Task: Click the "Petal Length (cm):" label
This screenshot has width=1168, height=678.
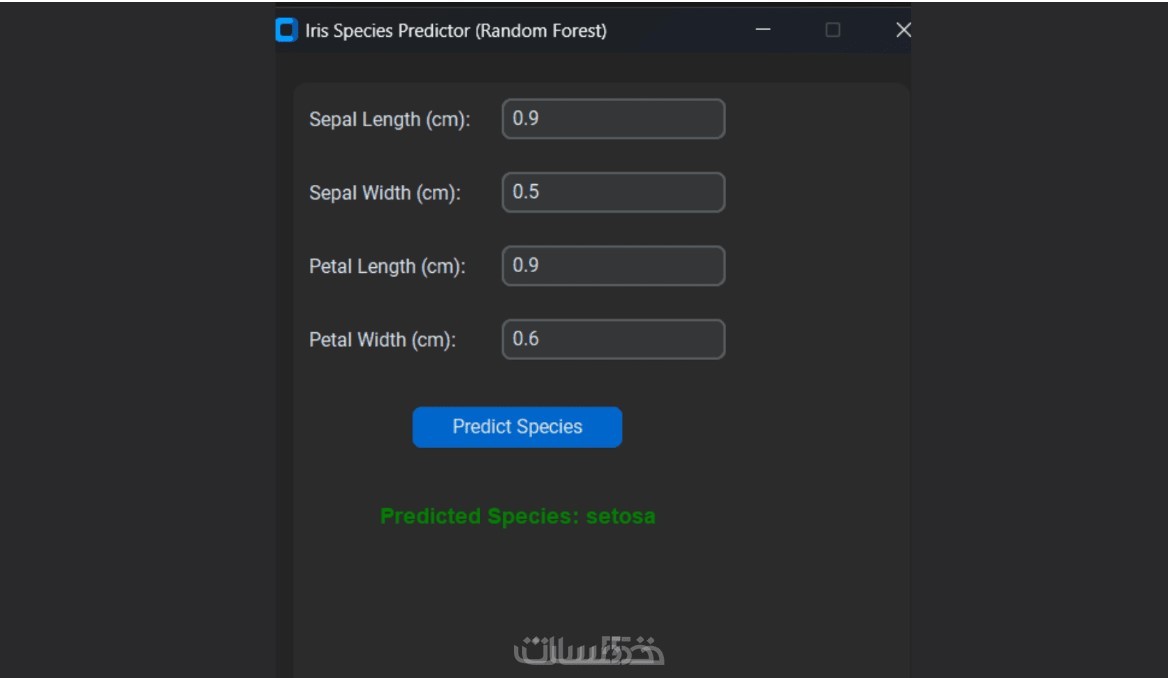Action: (x=387, y=267)
